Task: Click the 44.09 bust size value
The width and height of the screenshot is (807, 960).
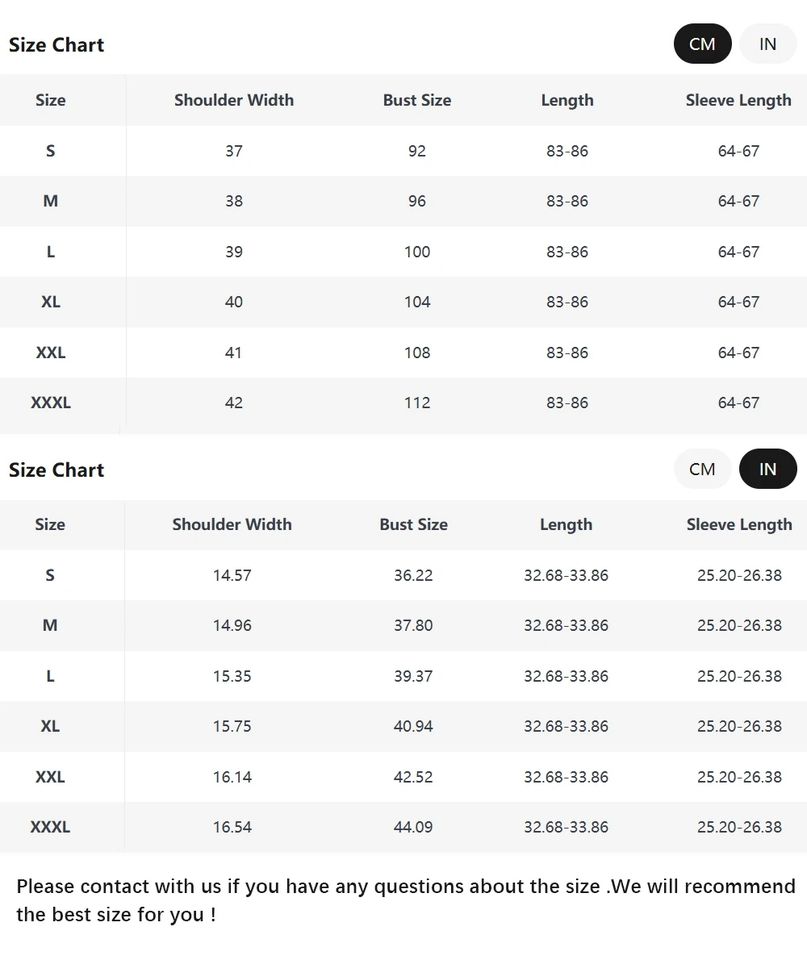Action: [413, 827]
